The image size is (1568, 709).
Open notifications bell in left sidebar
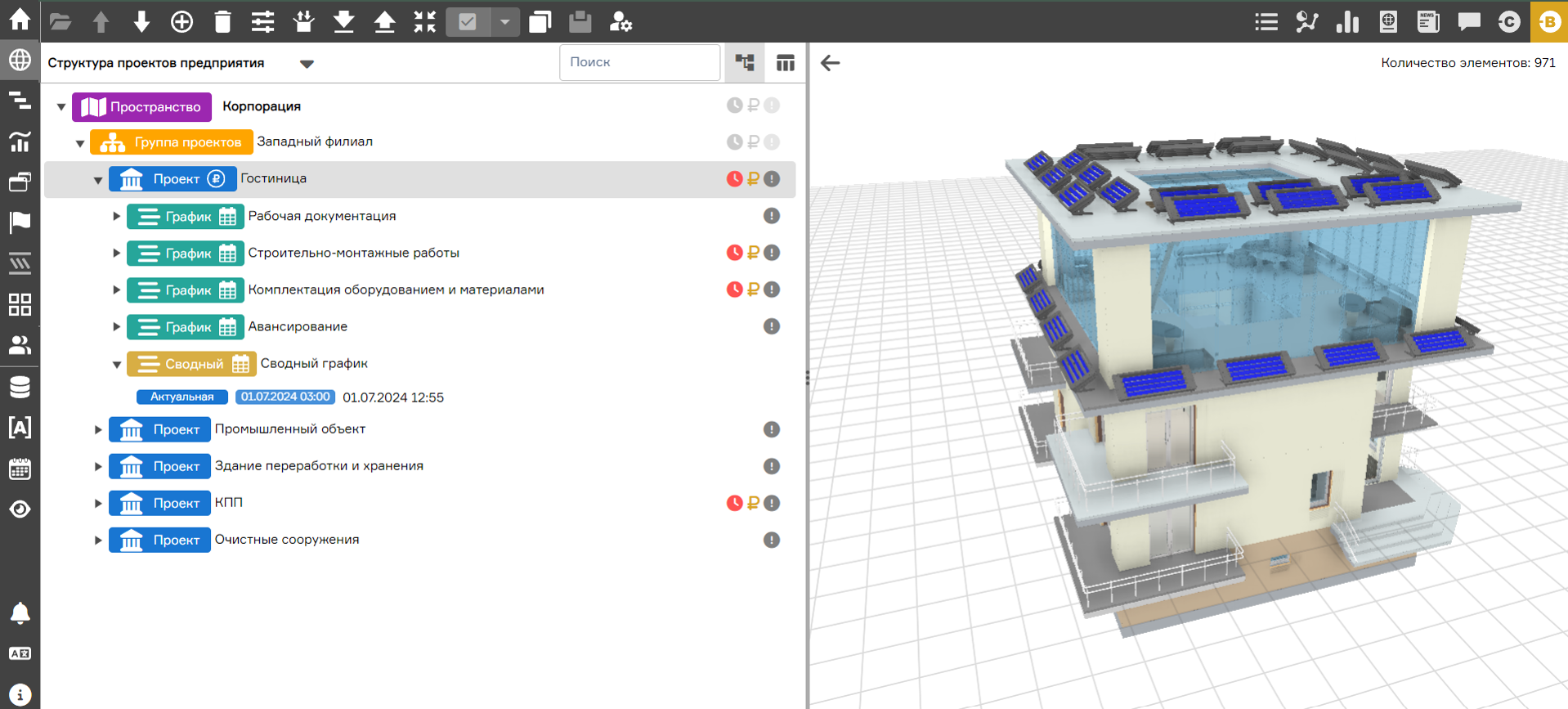[x=20, y=613]
